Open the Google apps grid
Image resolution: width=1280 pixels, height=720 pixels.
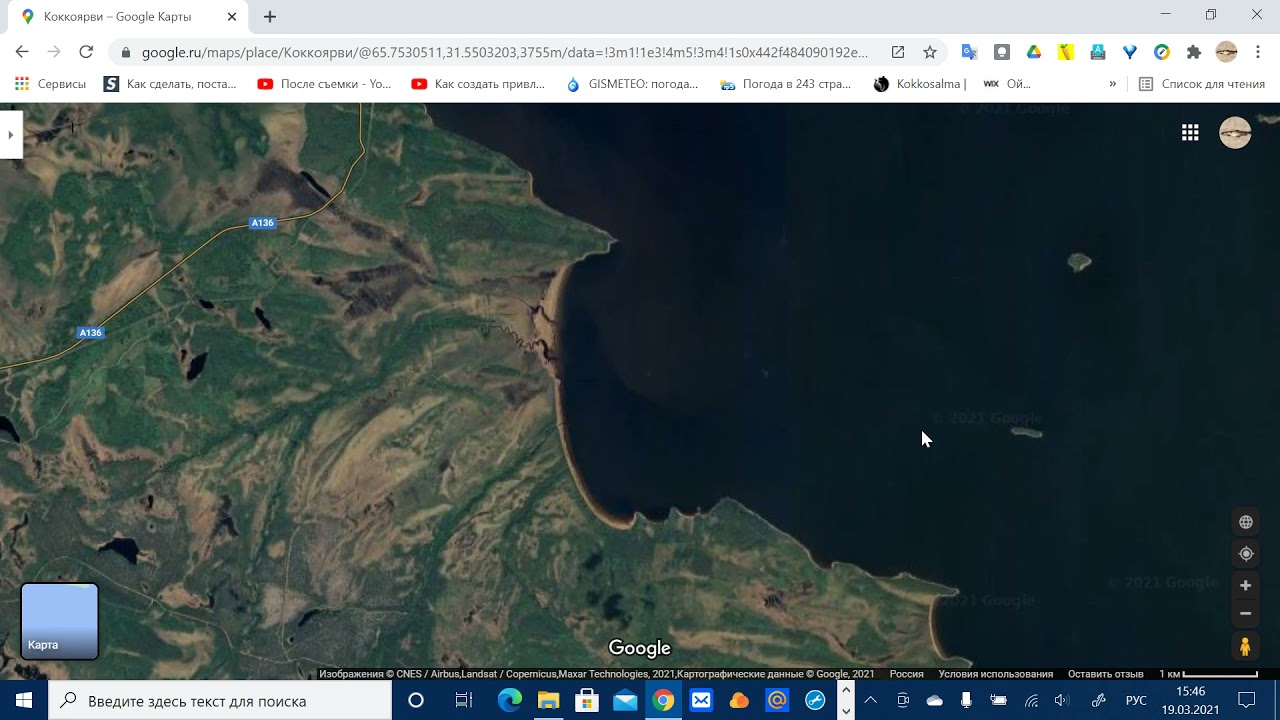click(x=1190, y=133)
